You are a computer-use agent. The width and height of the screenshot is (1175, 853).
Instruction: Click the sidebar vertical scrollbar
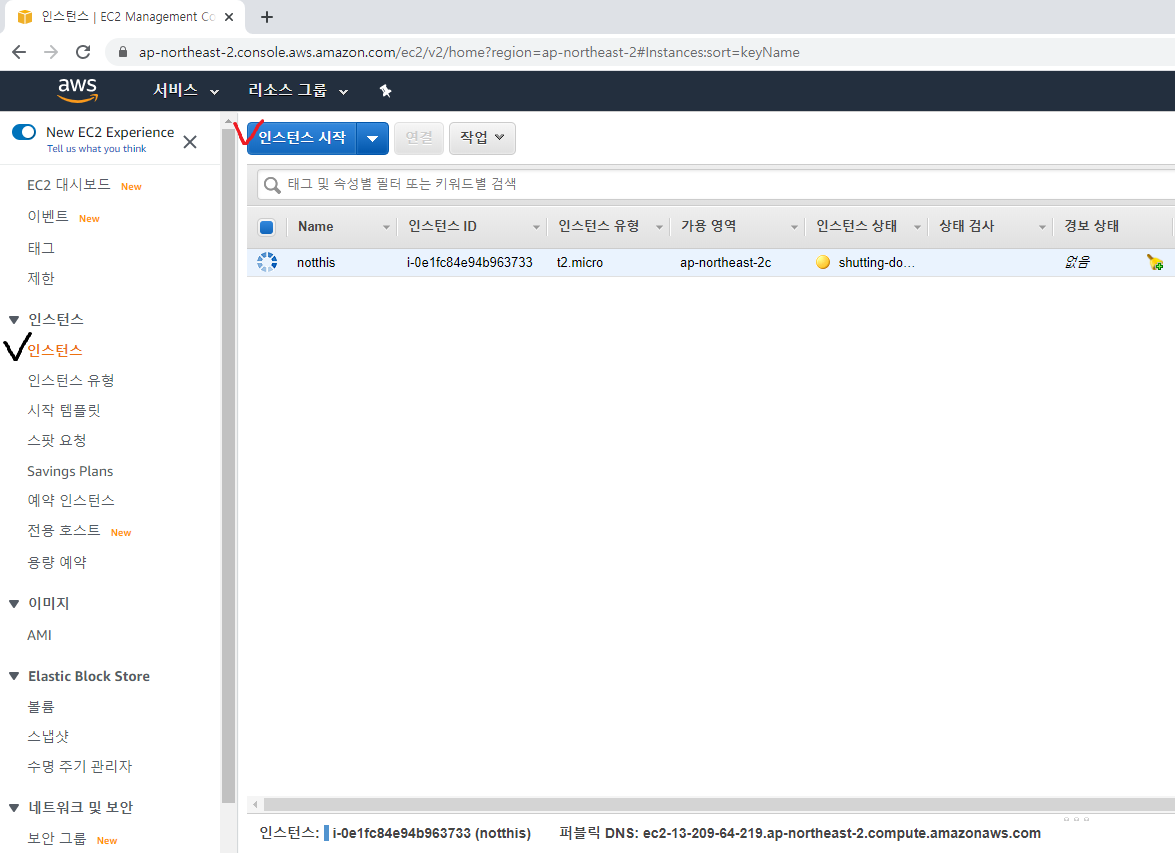(x=229, y=465)
